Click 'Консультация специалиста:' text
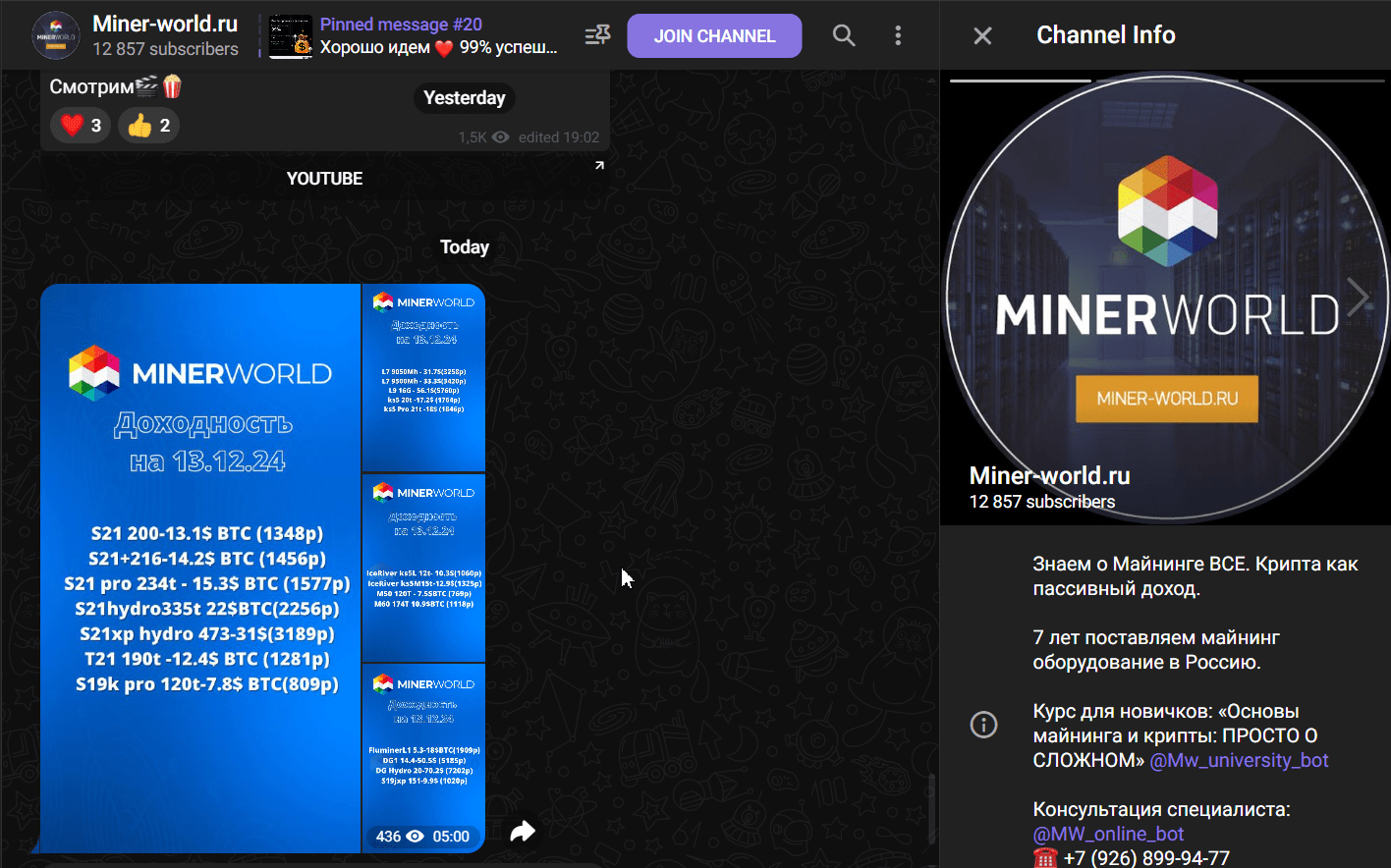The image size is (1391, 868). [1161, 810]
